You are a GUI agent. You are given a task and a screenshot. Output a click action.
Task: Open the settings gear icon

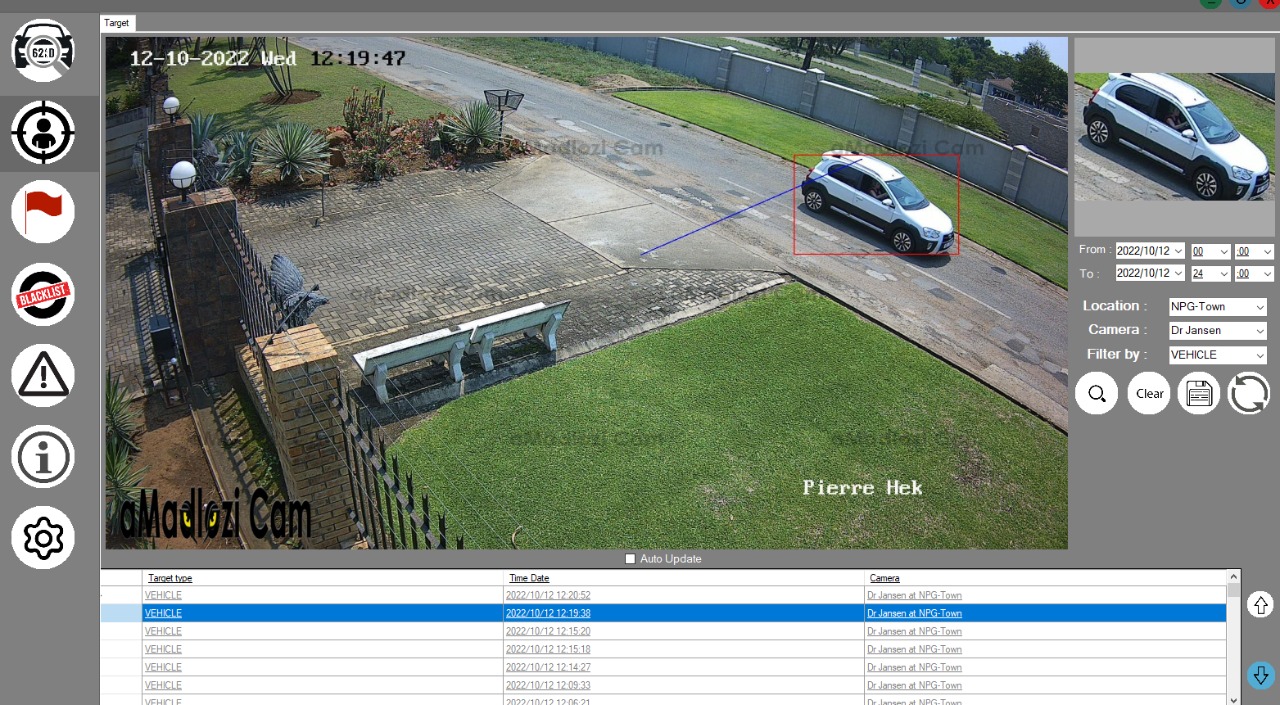coord(43,538)
